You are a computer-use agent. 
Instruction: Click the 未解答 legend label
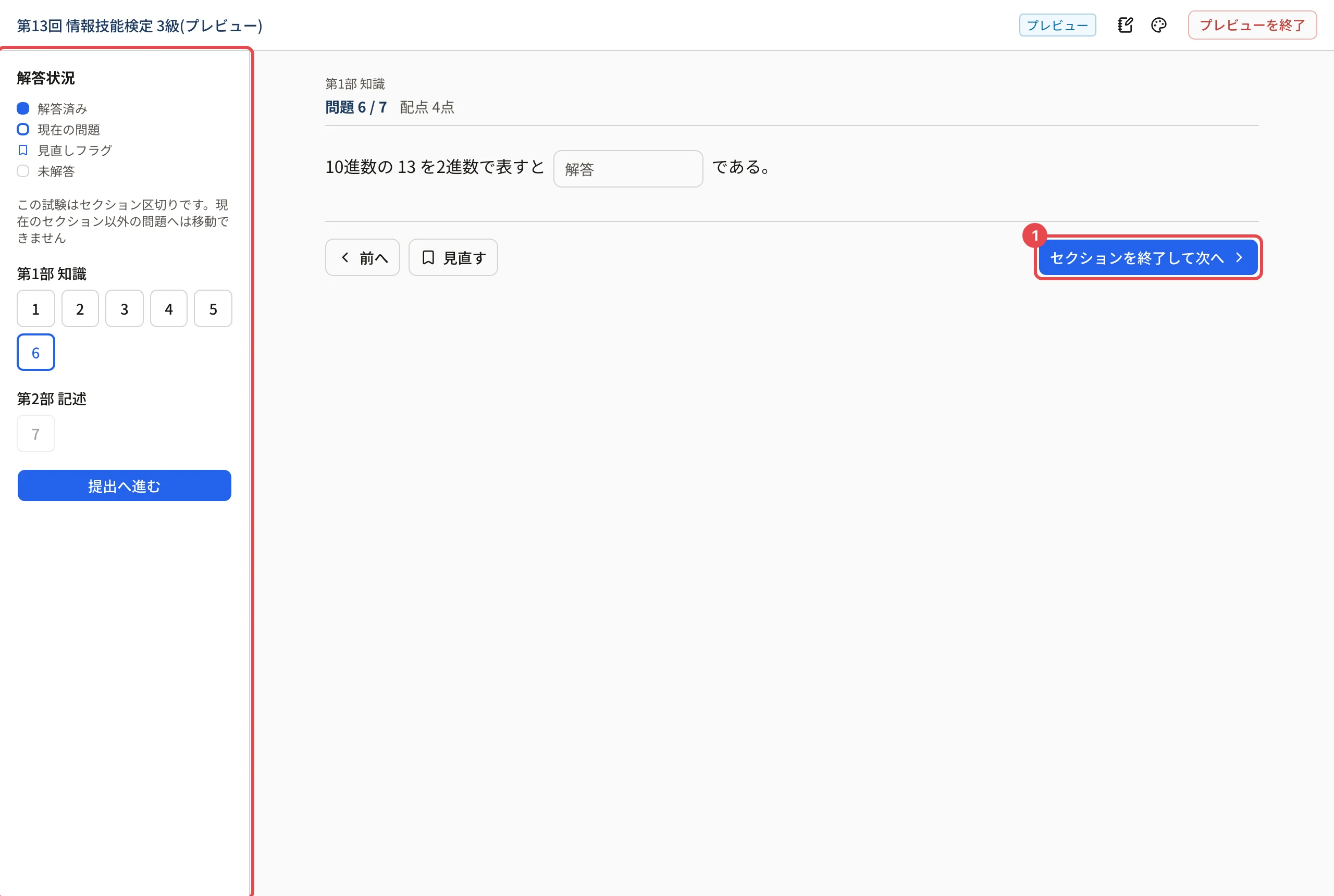[x=56, y=171]
